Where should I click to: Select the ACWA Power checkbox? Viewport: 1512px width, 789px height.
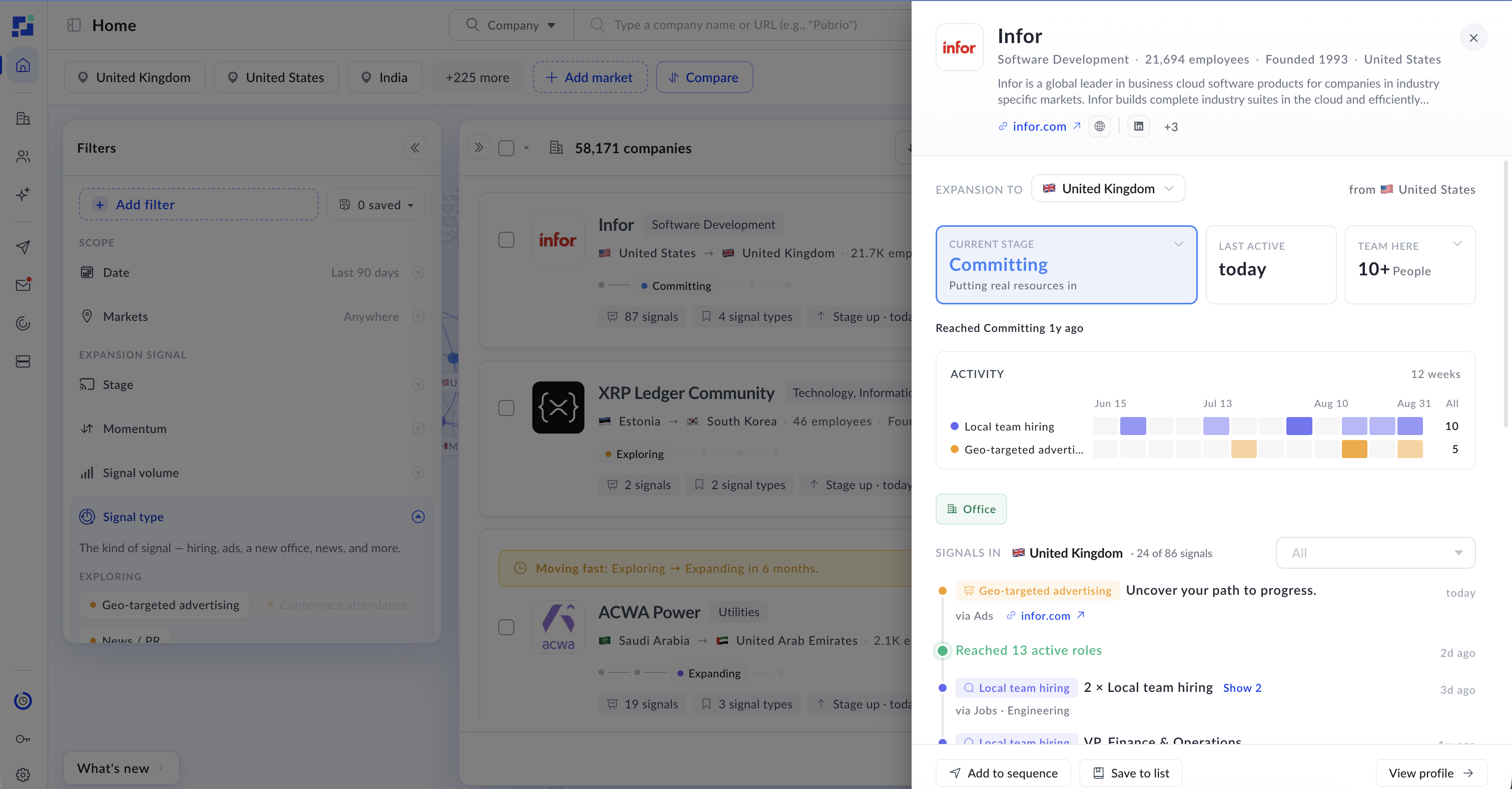[506, 627]
